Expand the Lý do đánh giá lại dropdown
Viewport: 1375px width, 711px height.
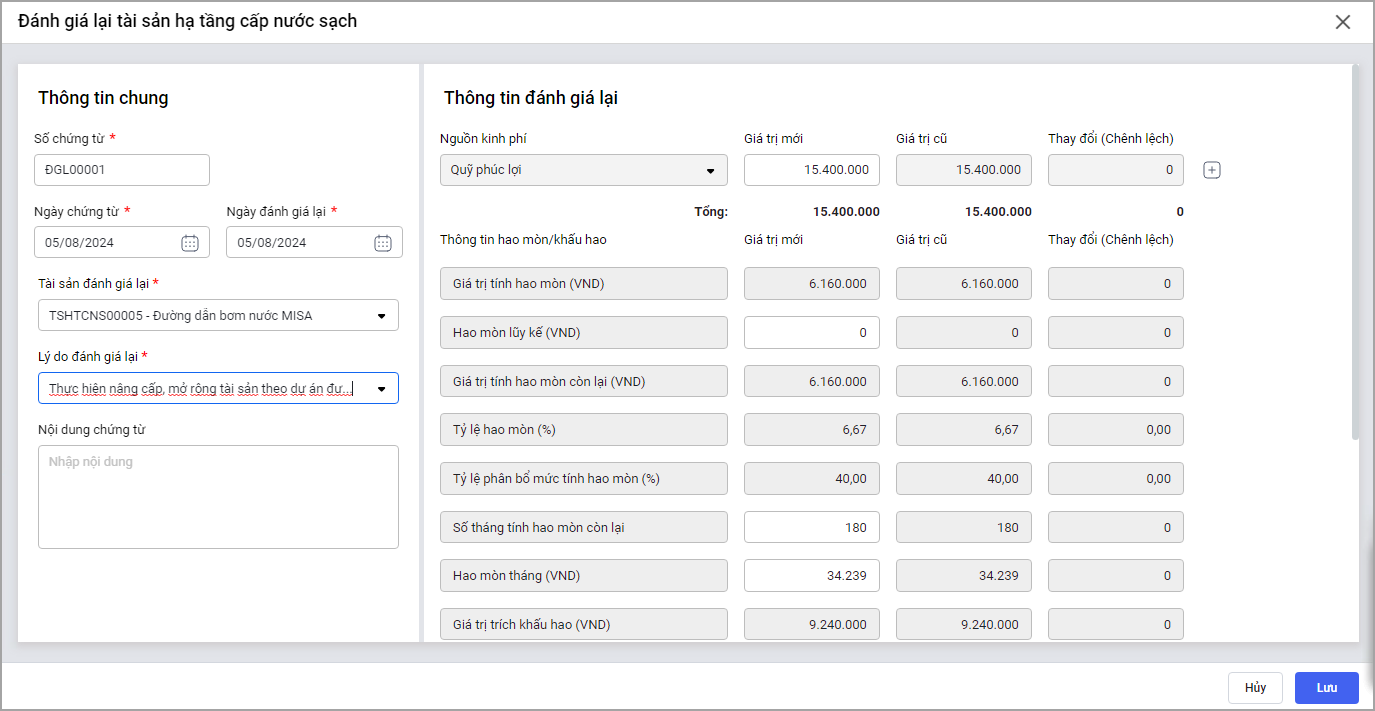point(381,389)
